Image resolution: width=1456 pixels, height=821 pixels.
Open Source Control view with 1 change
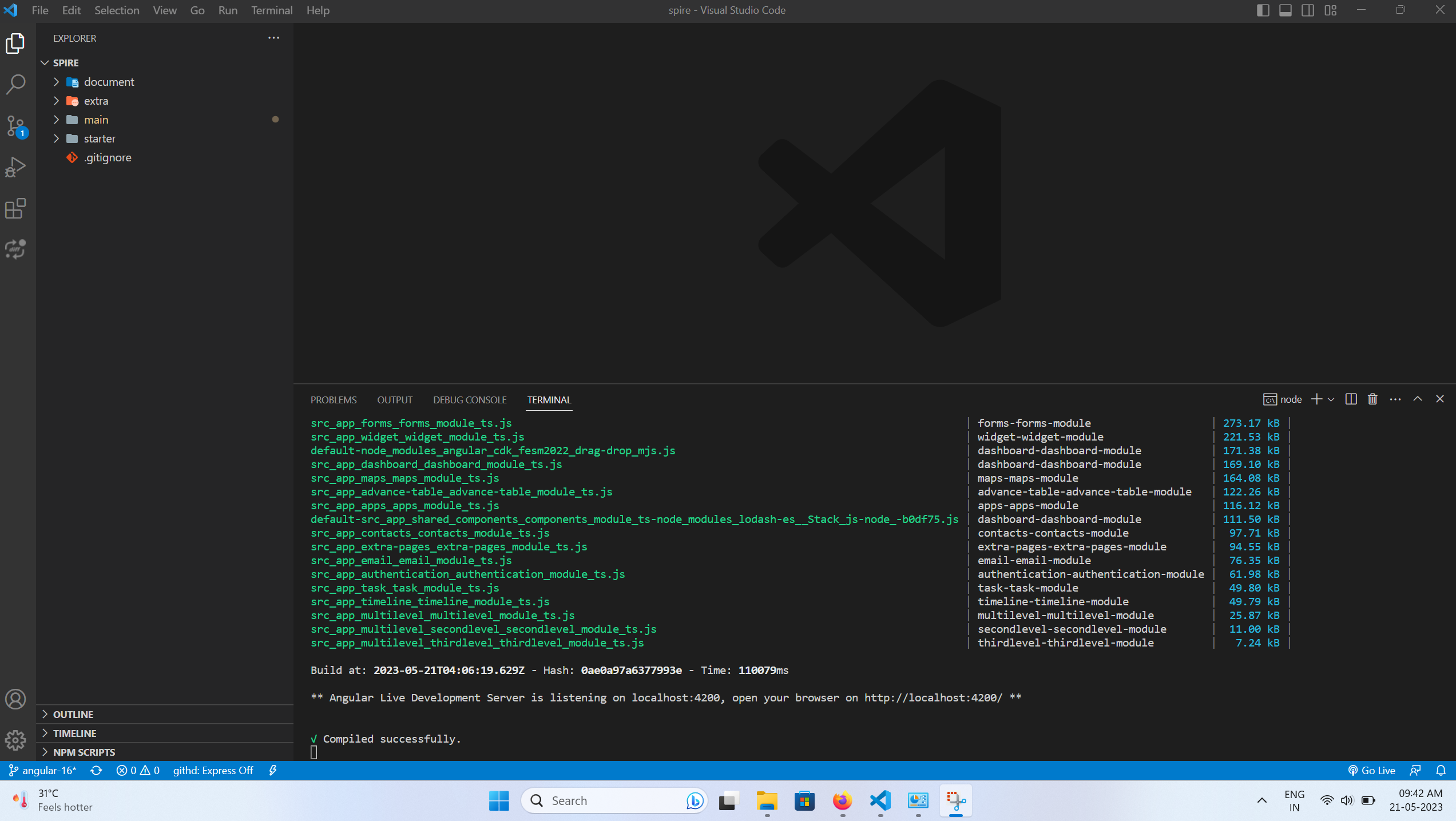[x=15, y=126]
